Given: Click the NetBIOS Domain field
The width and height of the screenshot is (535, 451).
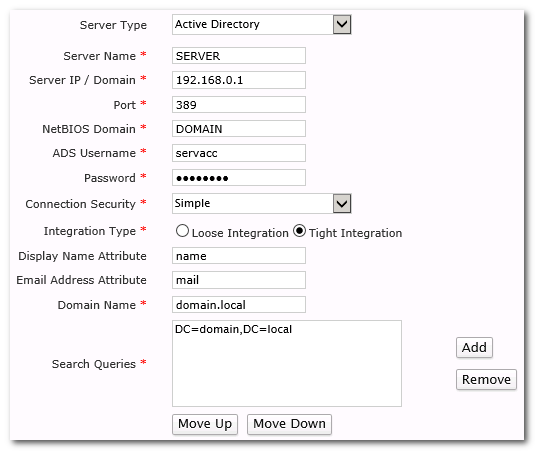Looking at the screenshot, I should (x=239, y=129).
